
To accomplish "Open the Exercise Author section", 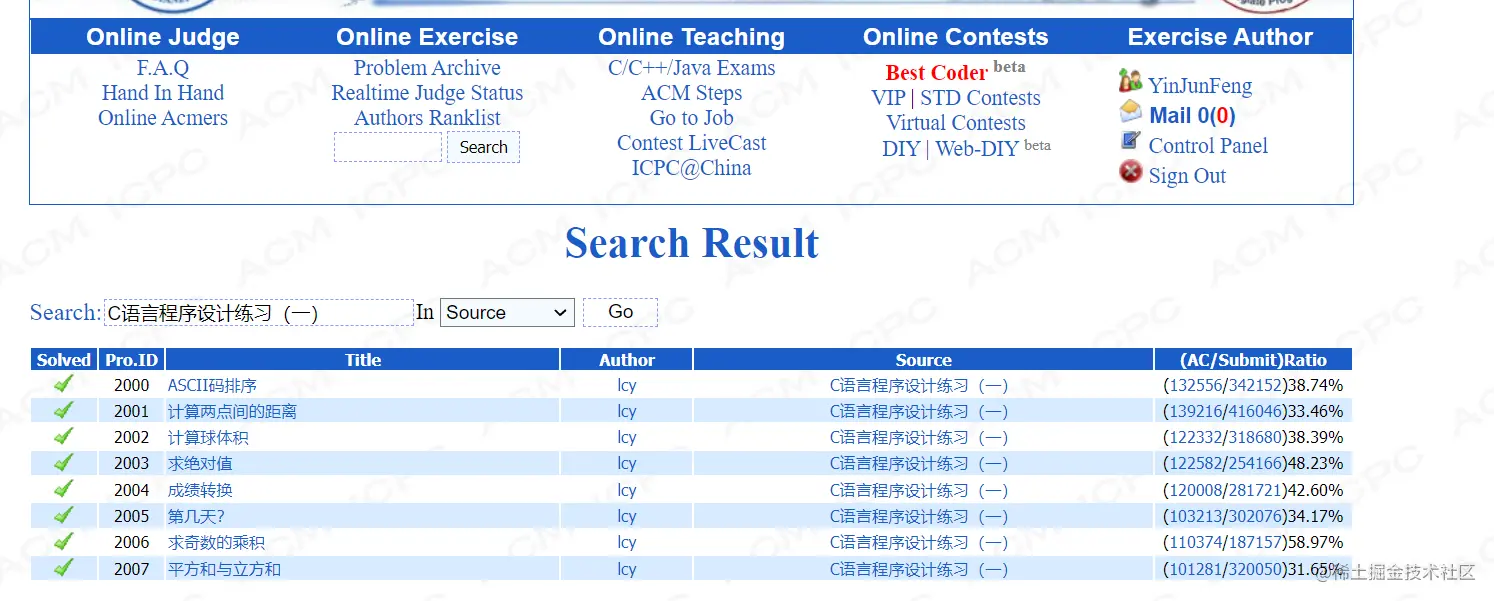I will point(1220,36).
